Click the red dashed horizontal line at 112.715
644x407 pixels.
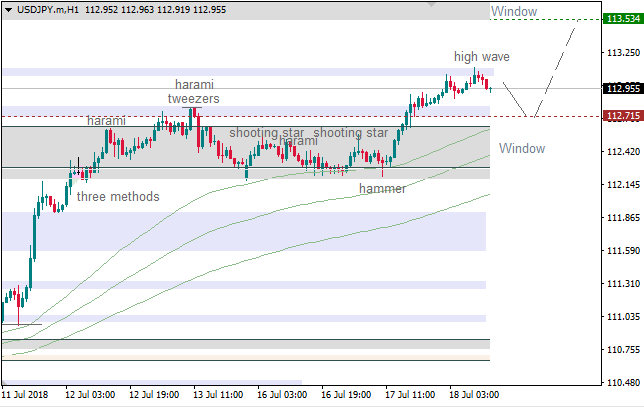click(x=300, y=117)
